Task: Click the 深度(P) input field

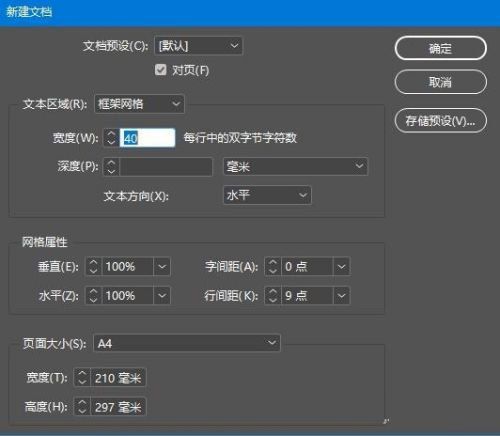Action: pyautogui.click(x=166, y=166)
